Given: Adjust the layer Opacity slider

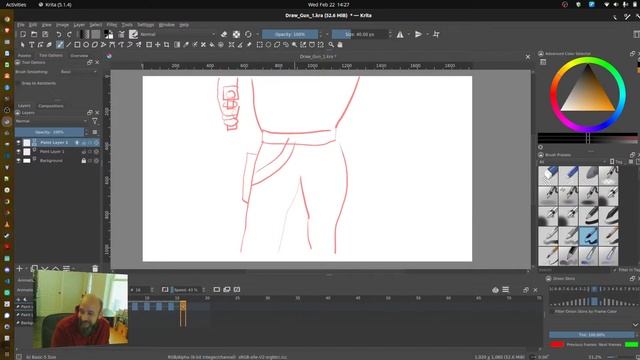Looking at the screenshot, I should point(49,132).
